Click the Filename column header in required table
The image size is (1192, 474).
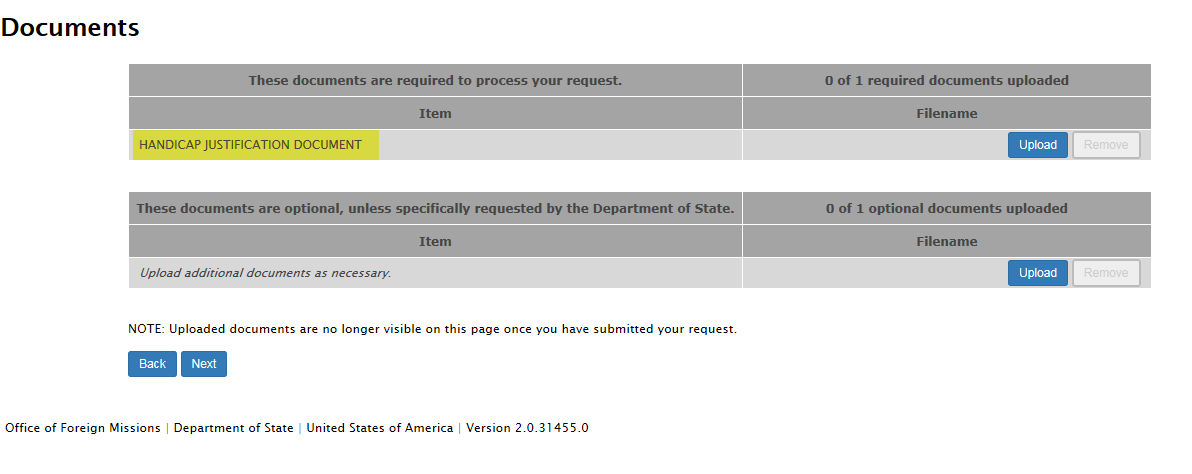946,113
